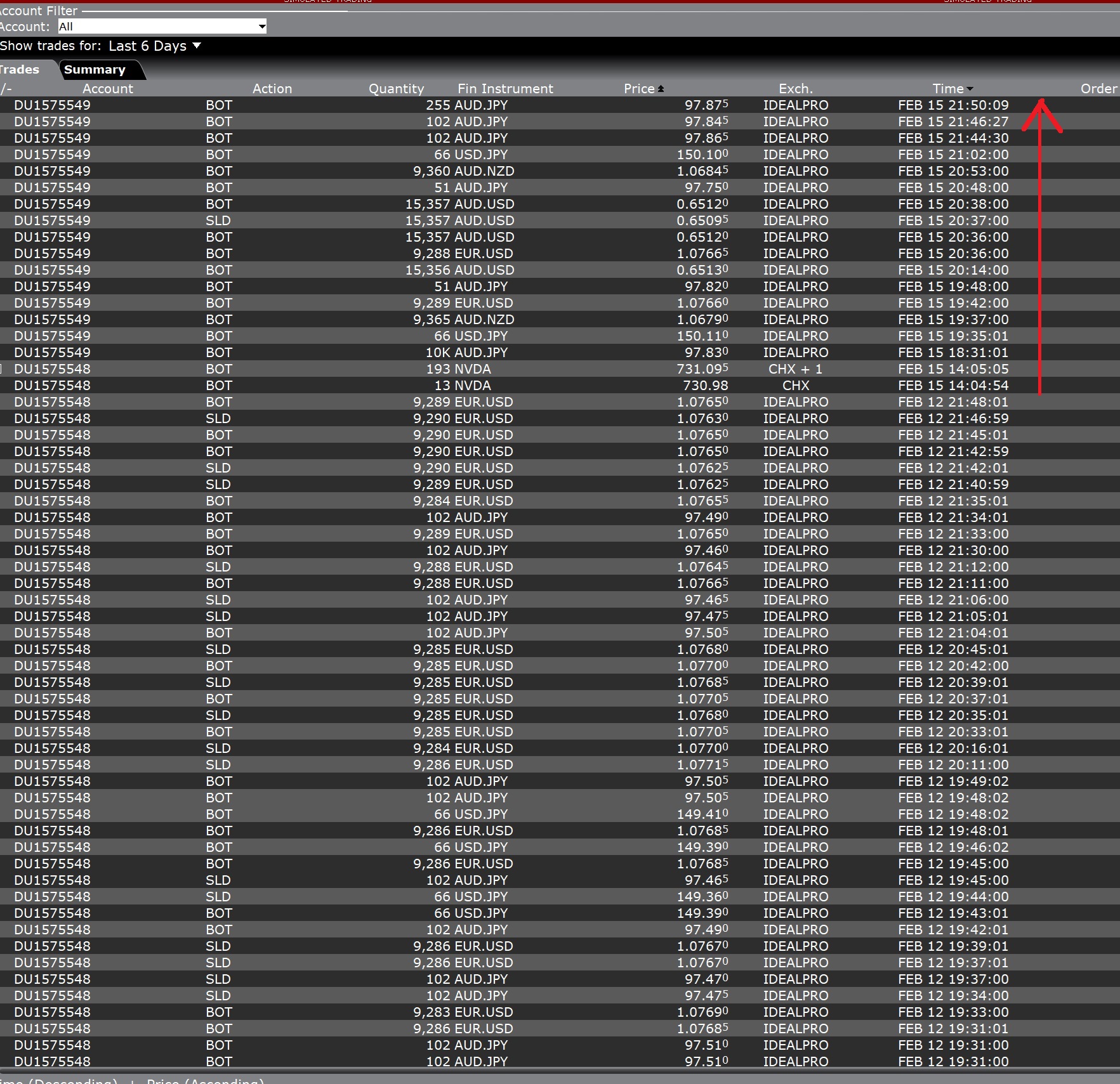The width and height of the screenshot is (1120, 1084).
Task: Click the Price ascending sort arrow
Action: pyautogui.click(x=661, y=89)
